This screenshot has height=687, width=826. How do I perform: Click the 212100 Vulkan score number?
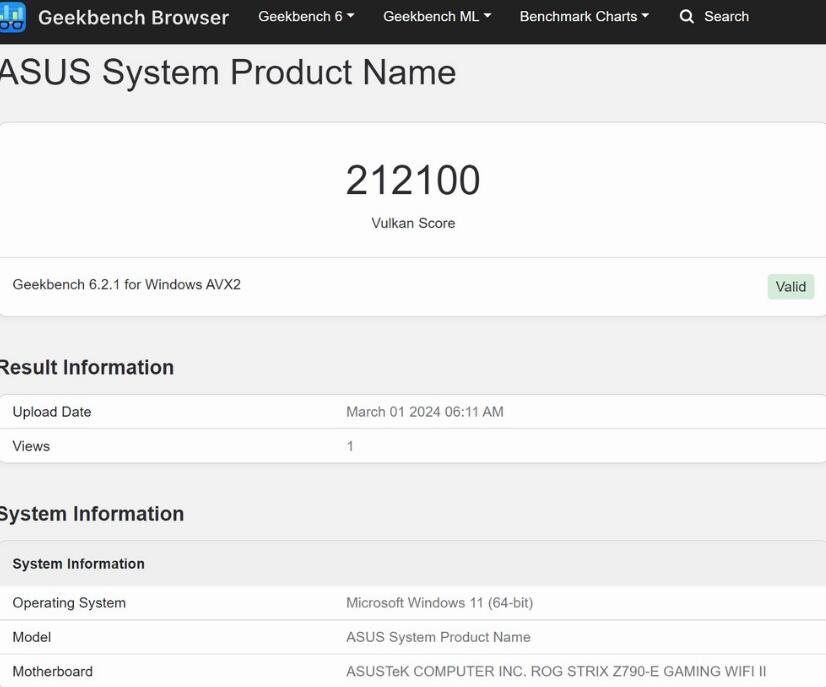pos(413,180)
